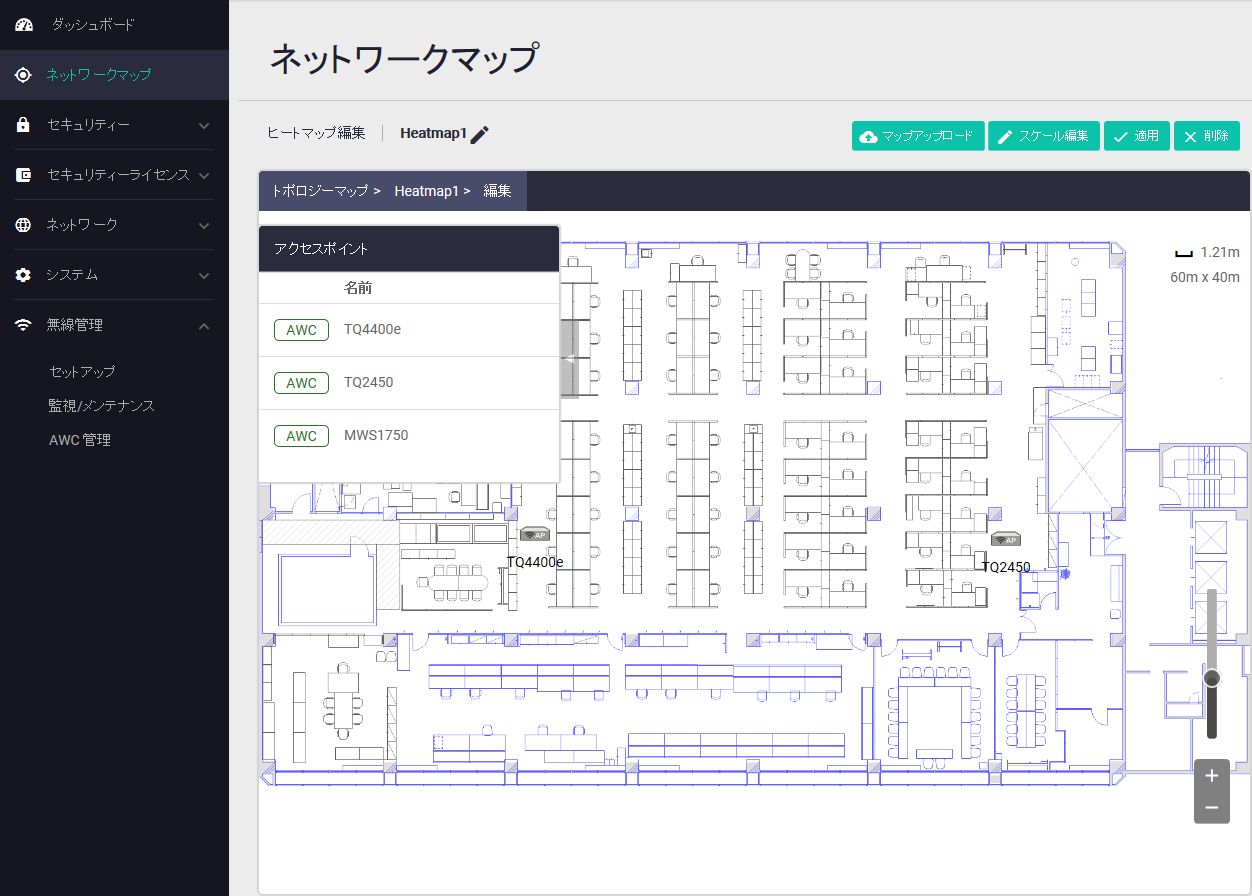Click the map zoom slider handle
1252x896 pixels.
1212,678
